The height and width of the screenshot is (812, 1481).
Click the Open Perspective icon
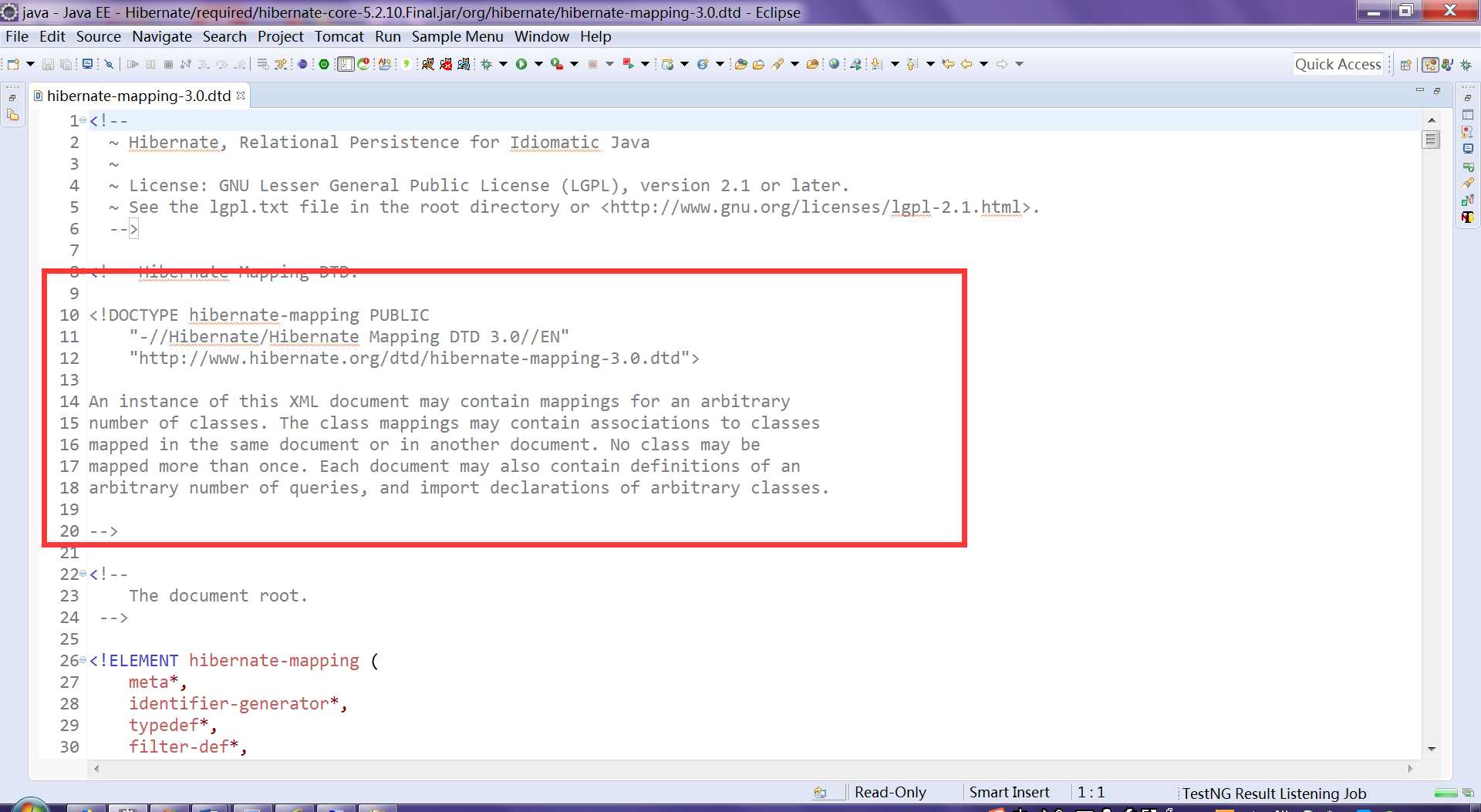point(1405,65)
